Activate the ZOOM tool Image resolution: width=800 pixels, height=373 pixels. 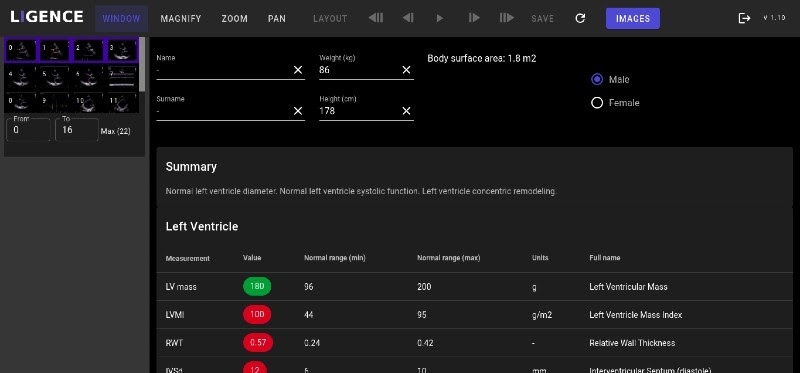(x=235, y=19)
